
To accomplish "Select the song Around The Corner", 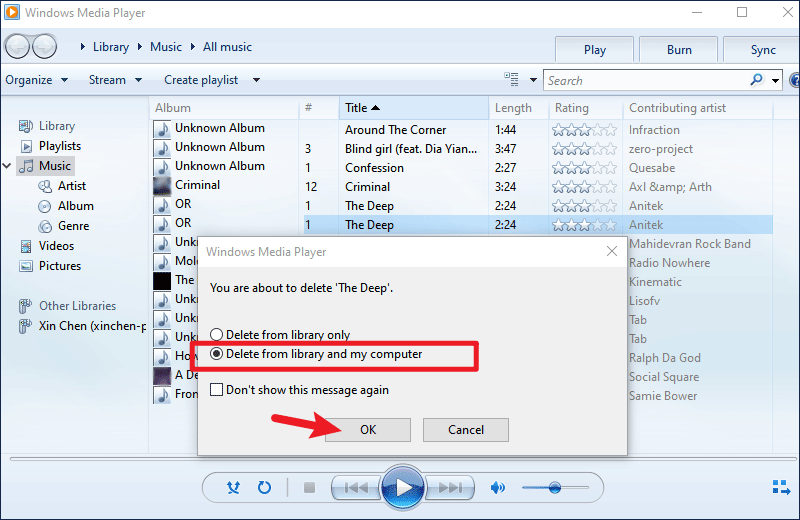I will point(395,130).
